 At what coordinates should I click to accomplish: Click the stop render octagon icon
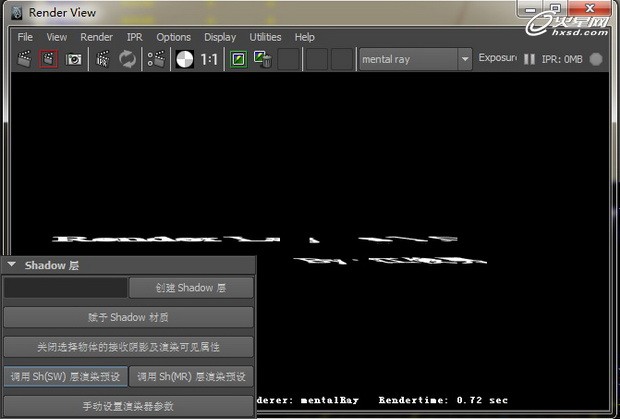pos(596,59)
